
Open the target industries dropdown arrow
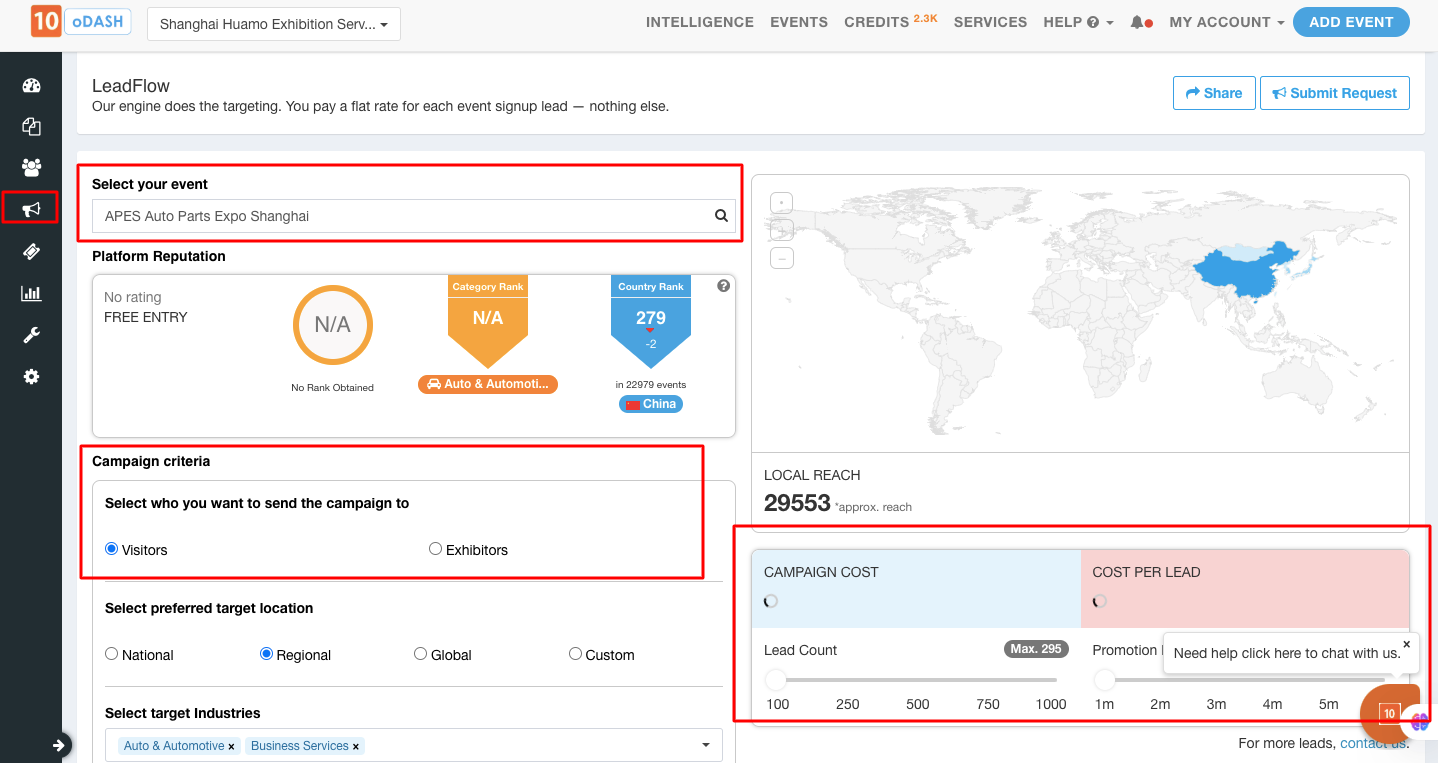tap(706, 746)
